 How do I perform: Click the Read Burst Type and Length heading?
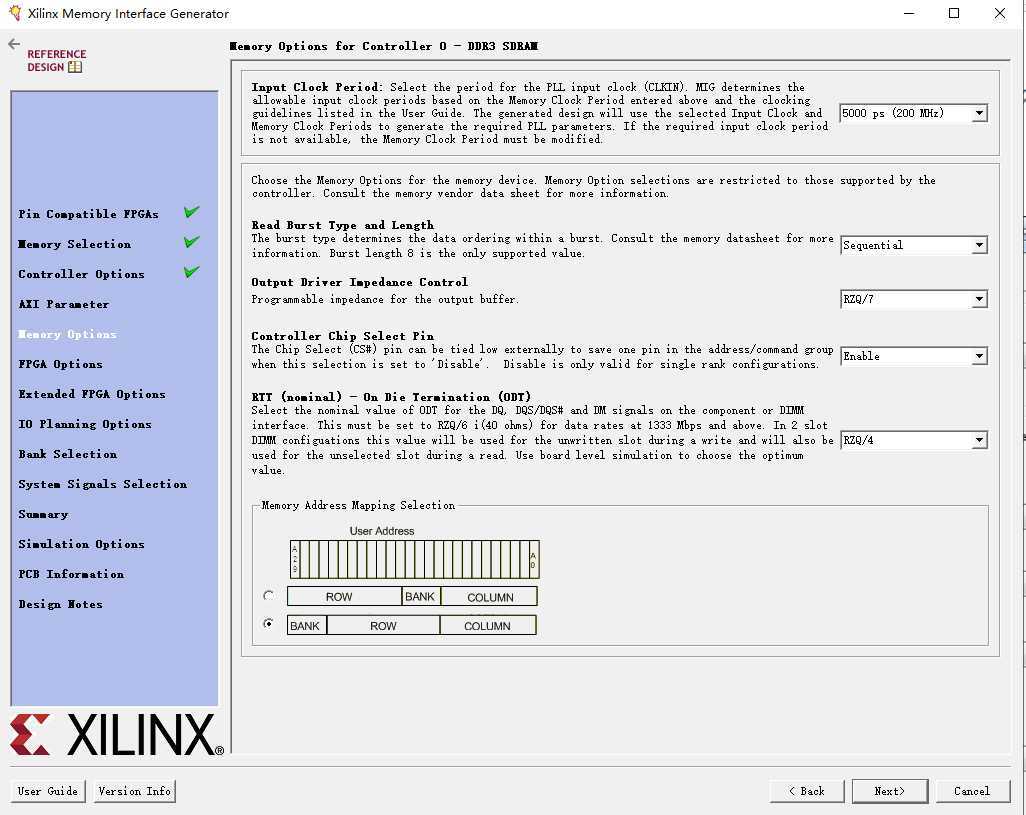pos(343,225)
